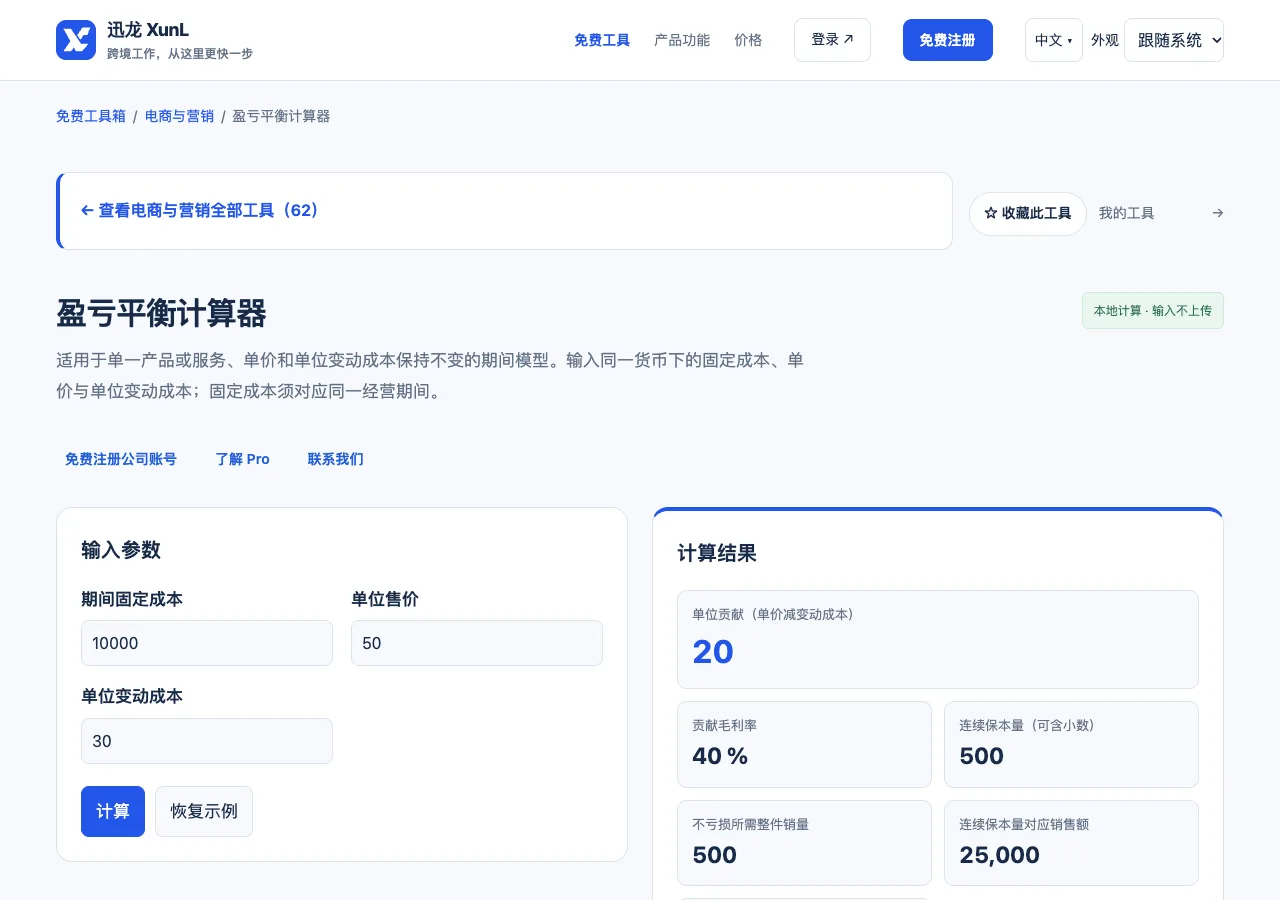Open the 跟随系统 appearance dropdown
1280x900 pixels.
pyautogui.click(x=1173, y=40)
